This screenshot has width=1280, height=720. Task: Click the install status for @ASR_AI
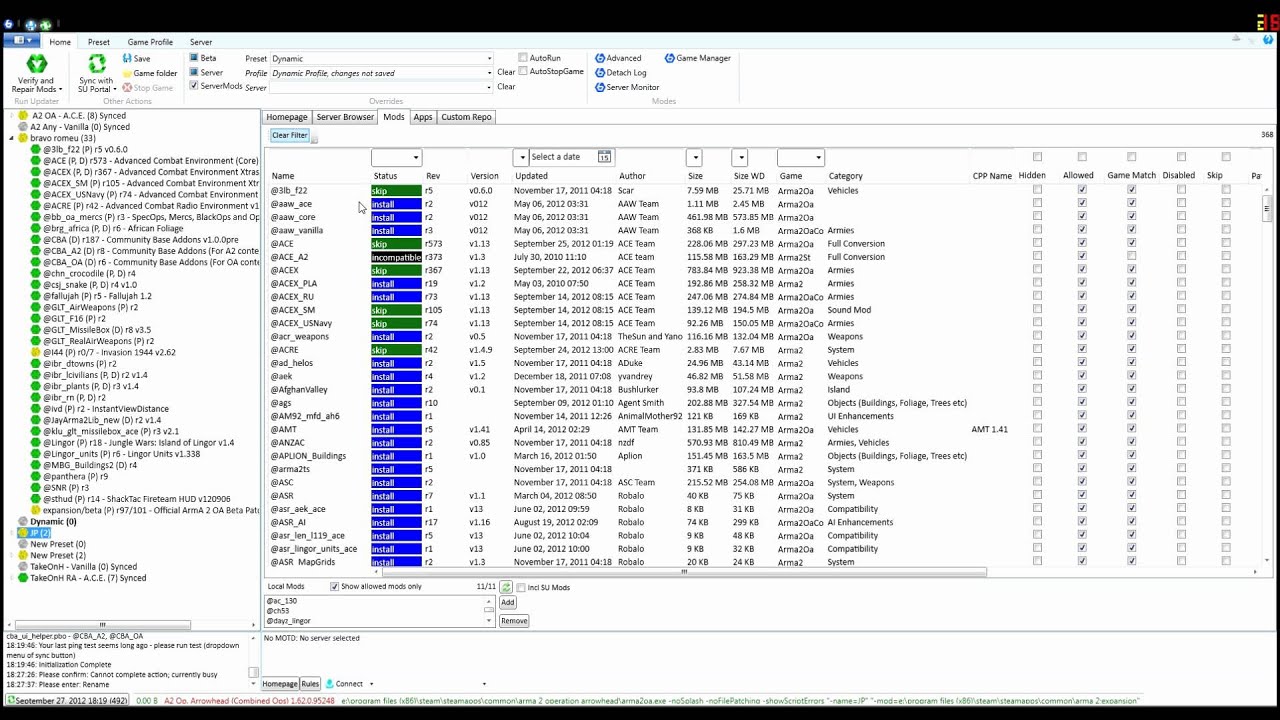coord(396,522)
